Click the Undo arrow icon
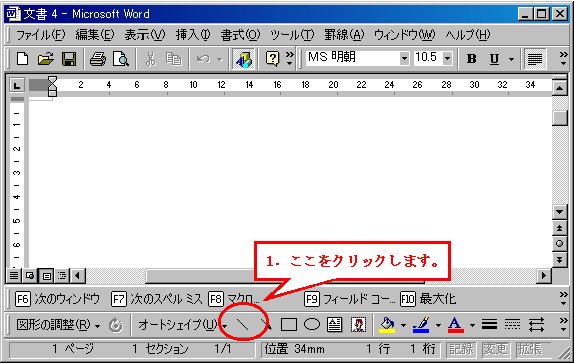The image size is (574, 364). (x=203, y=59)
